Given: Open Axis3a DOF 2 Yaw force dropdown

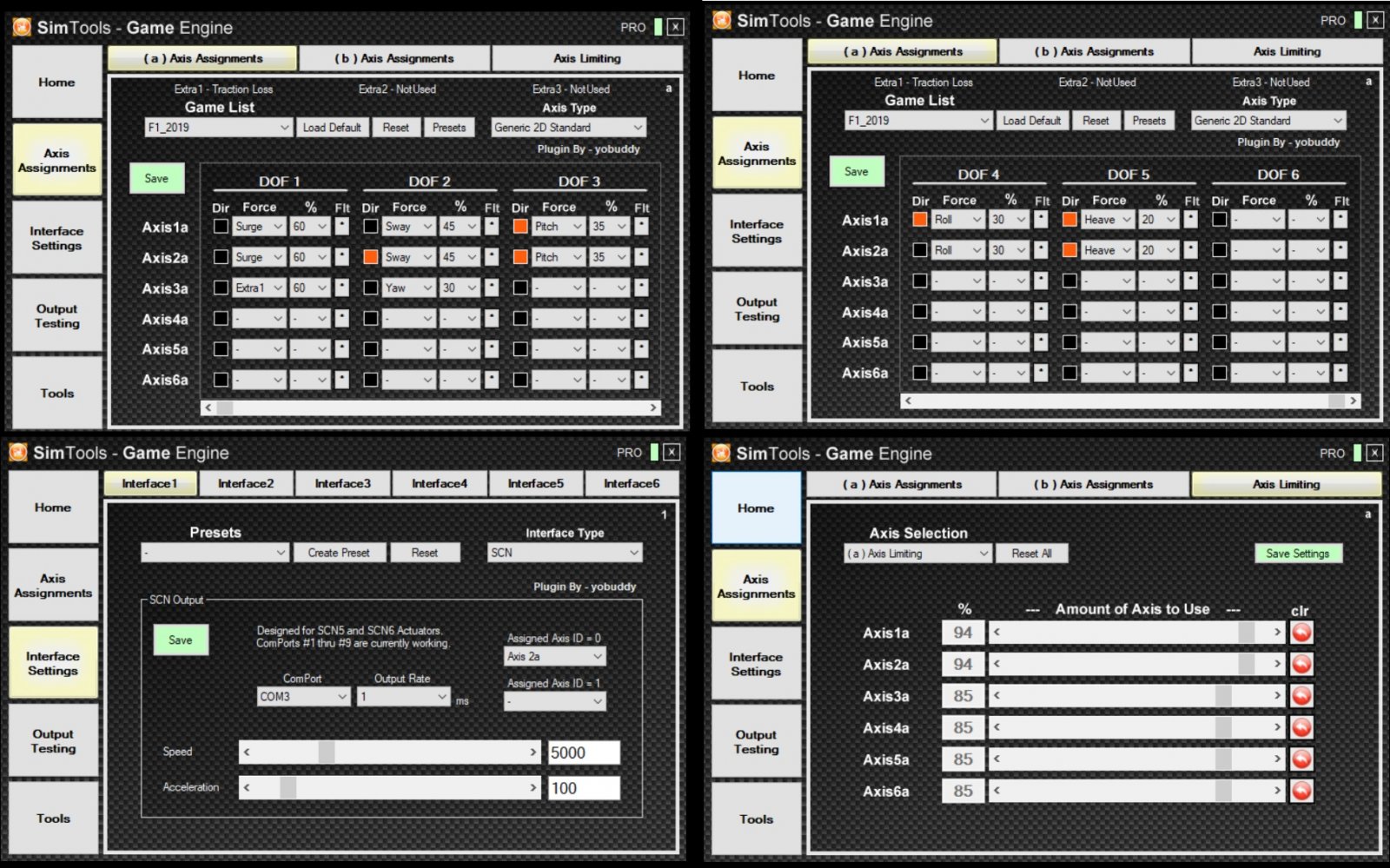Looking at the screenshot, I should coord(408,288).
